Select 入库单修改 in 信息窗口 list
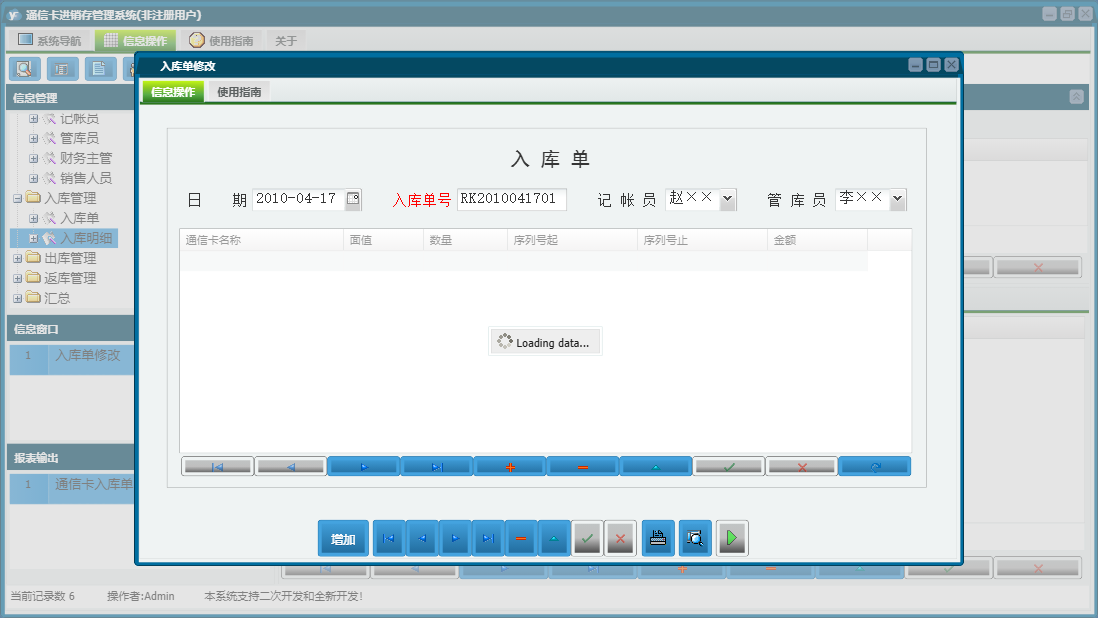 71,358
